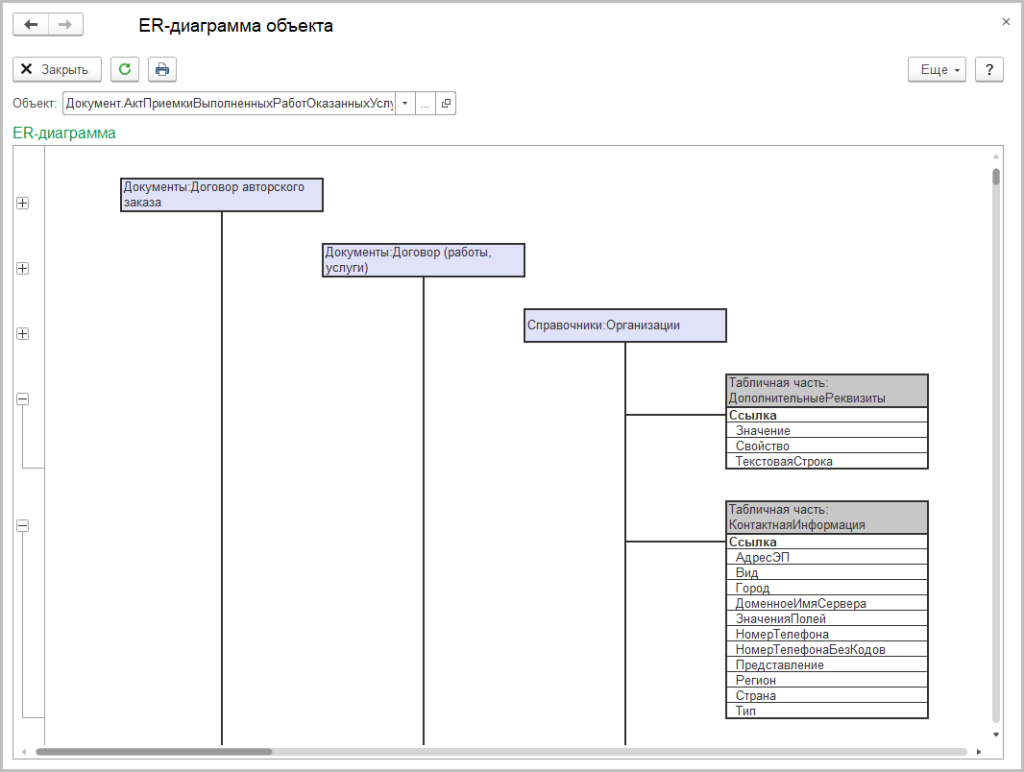This screenshot has height=772, width=1024.
Task: Click the ellipsis button to choose object
Action: 425,103
